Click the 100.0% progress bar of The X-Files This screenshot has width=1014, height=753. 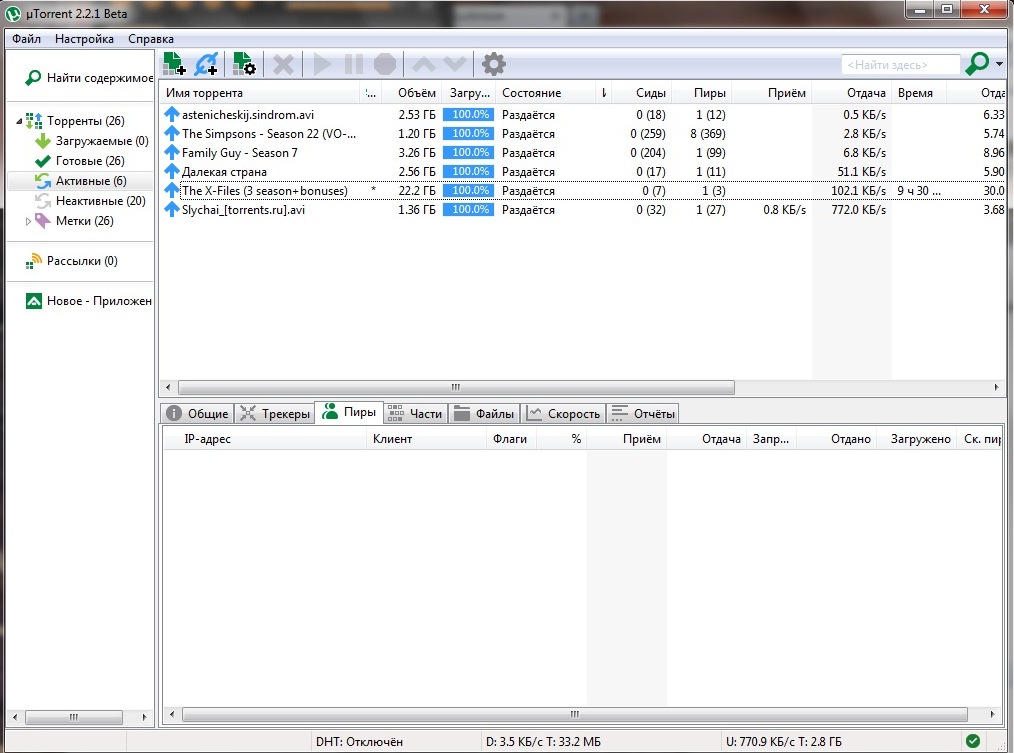pos(468,191)
